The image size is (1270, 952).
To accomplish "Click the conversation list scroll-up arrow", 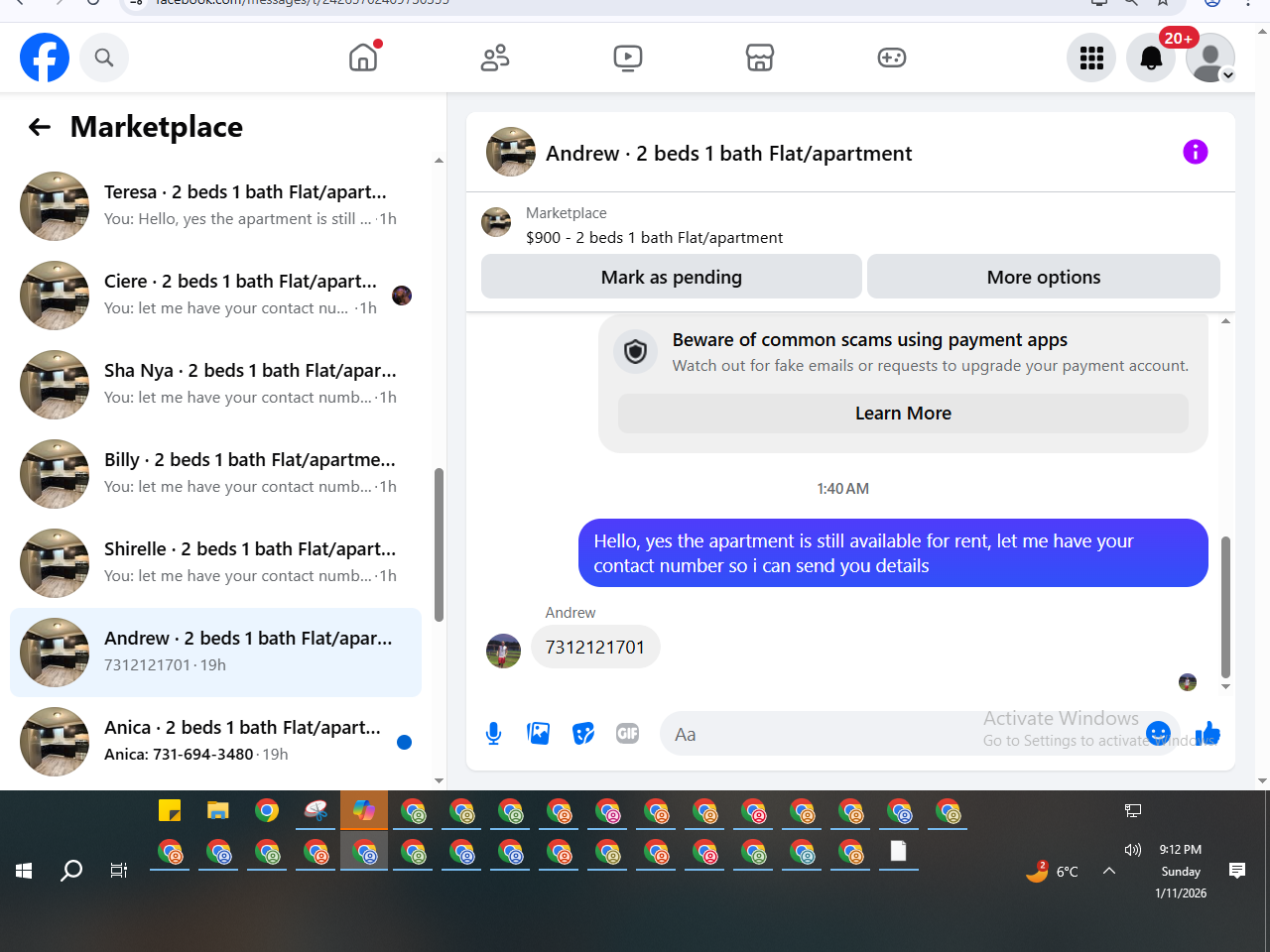I will [x=439, y=160].
